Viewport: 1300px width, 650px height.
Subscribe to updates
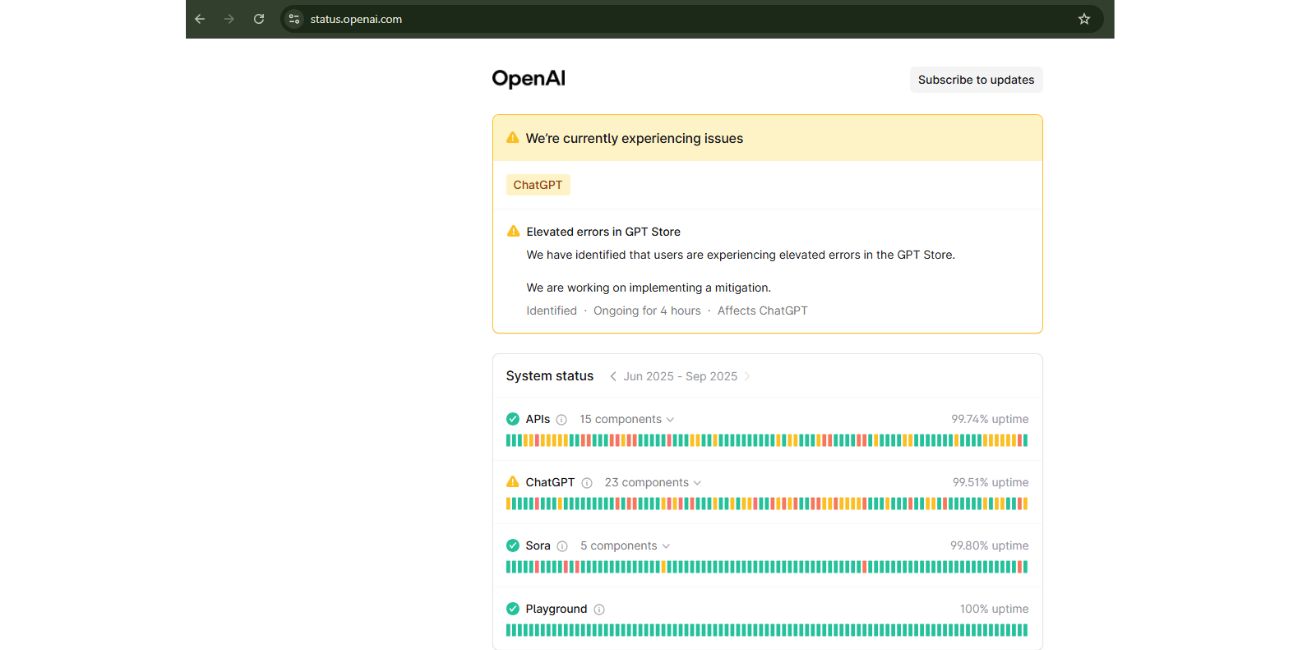(976, 80)
